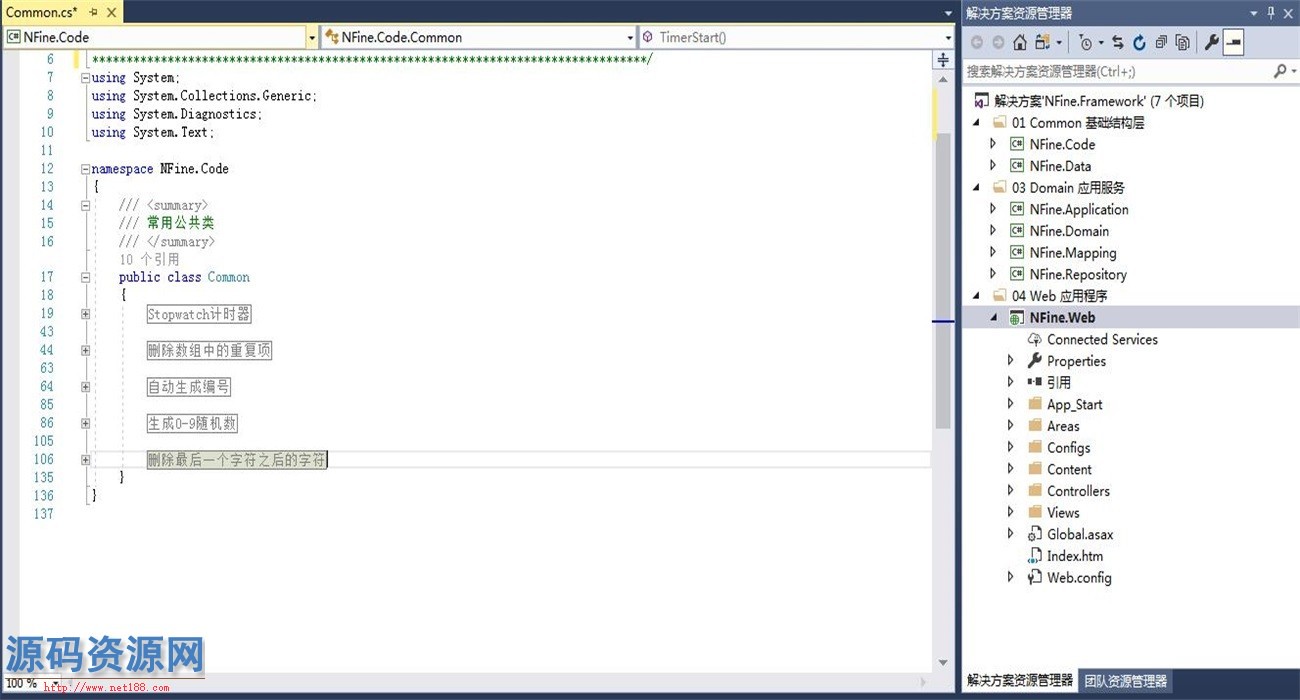
Task: Expand the NFine.Application project node
Action: click(x=992, y=209)
